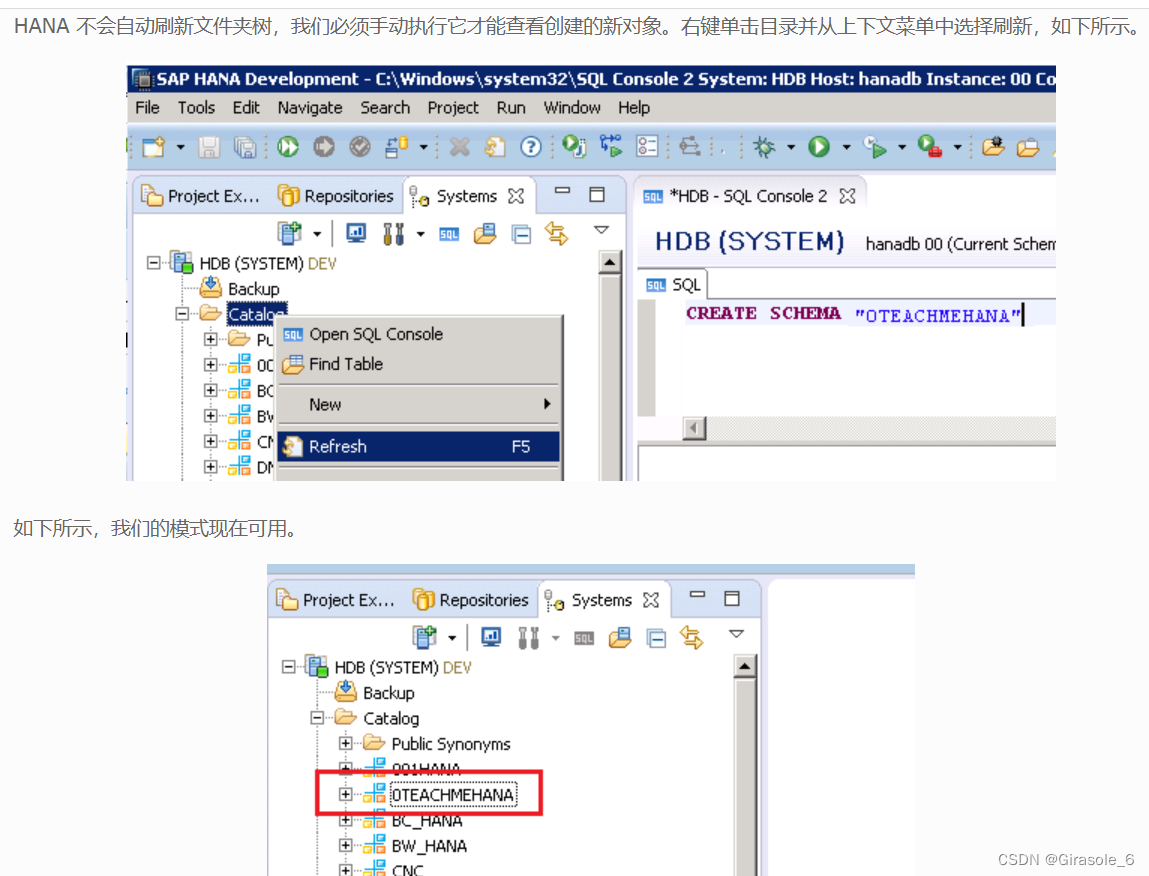Click the CREATE SCHEMA statement in SQL editor
This screenshot has height=876, width=1149.
(853, 314)
